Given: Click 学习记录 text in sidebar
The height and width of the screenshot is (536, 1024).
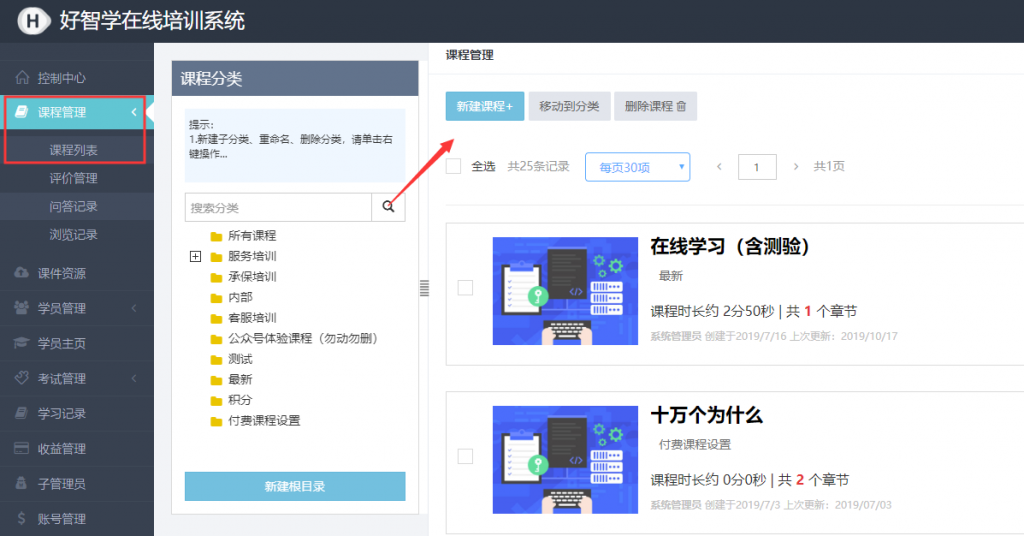Looking at the screenshot, I should (x=61, y=413).
